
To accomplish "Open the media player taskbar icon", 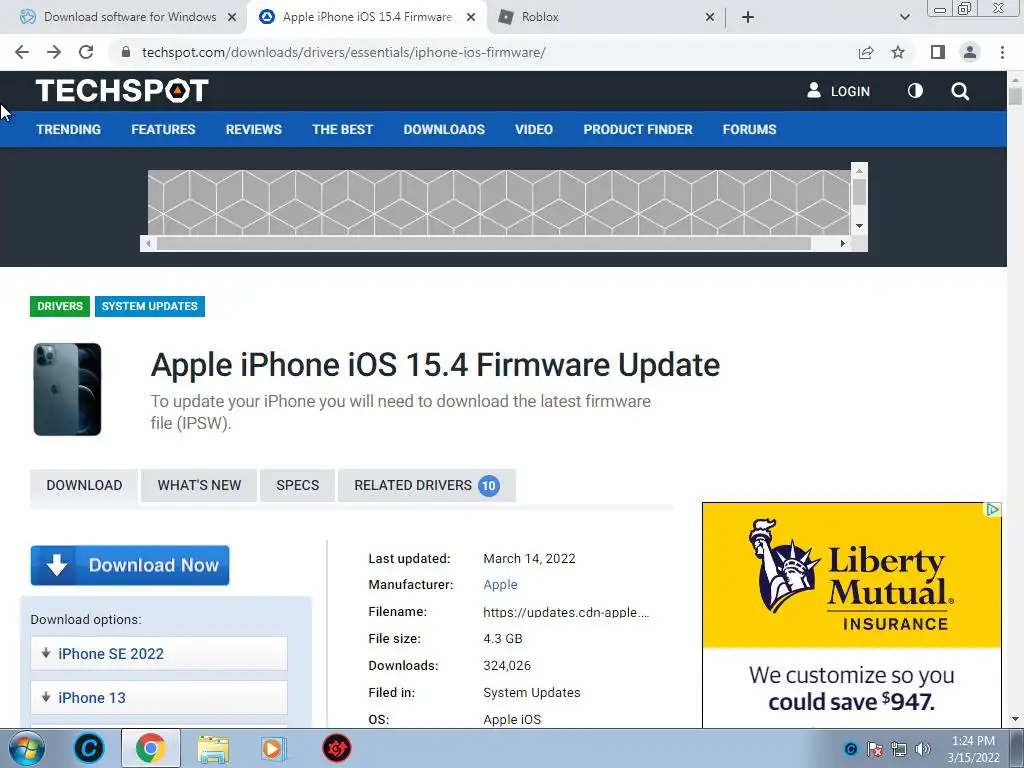I will [274, 748].
